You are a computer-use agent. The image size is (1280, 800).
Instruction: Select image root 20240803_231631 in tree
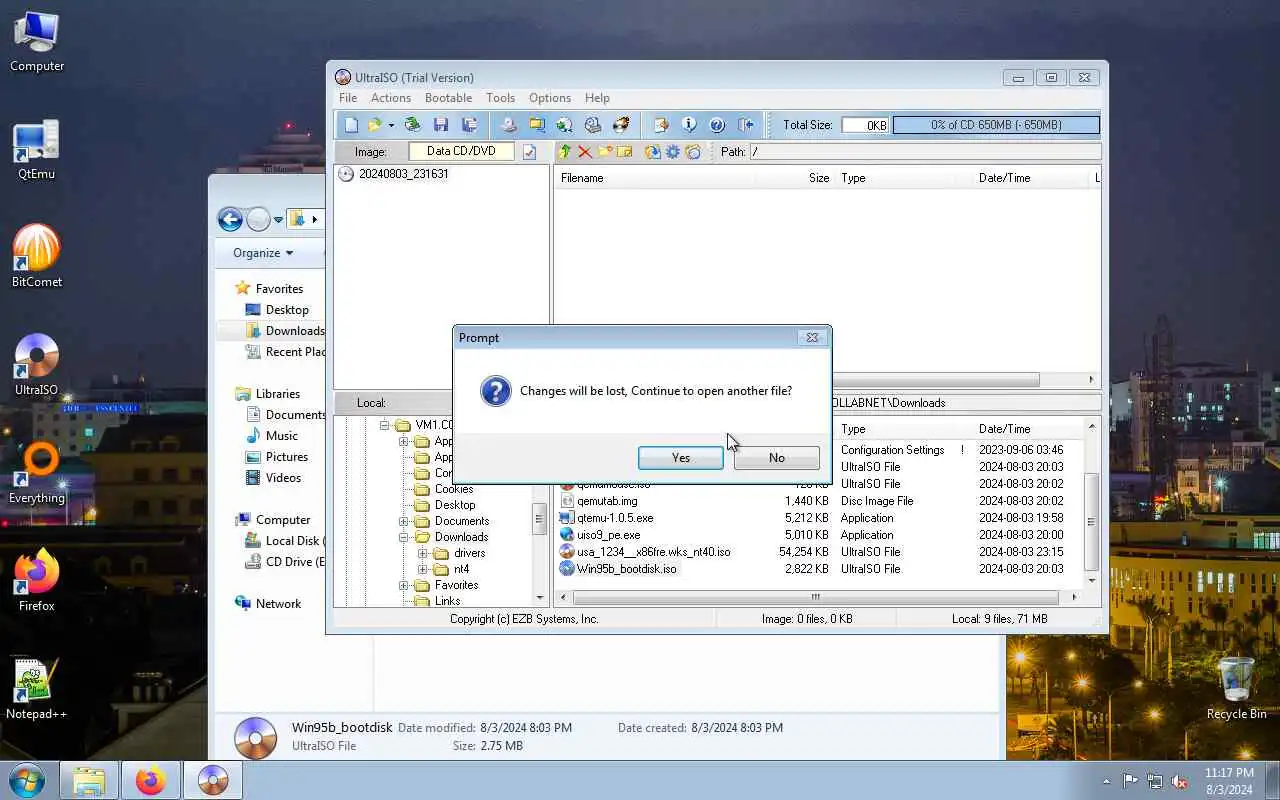(403, 174)
